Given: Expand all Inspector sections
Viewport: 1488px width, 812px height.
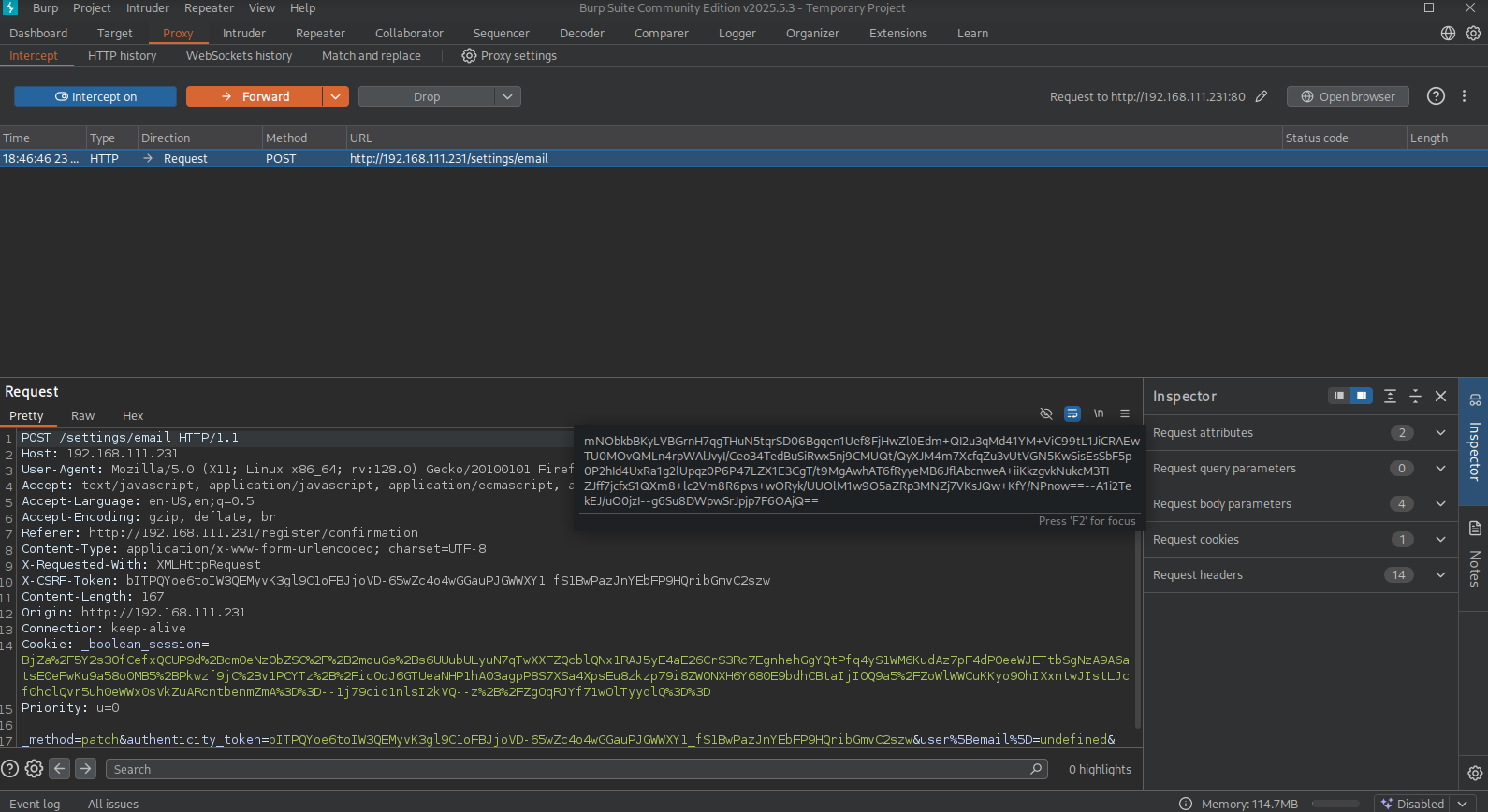Looking at the screenshot, I should [1390, 397].
